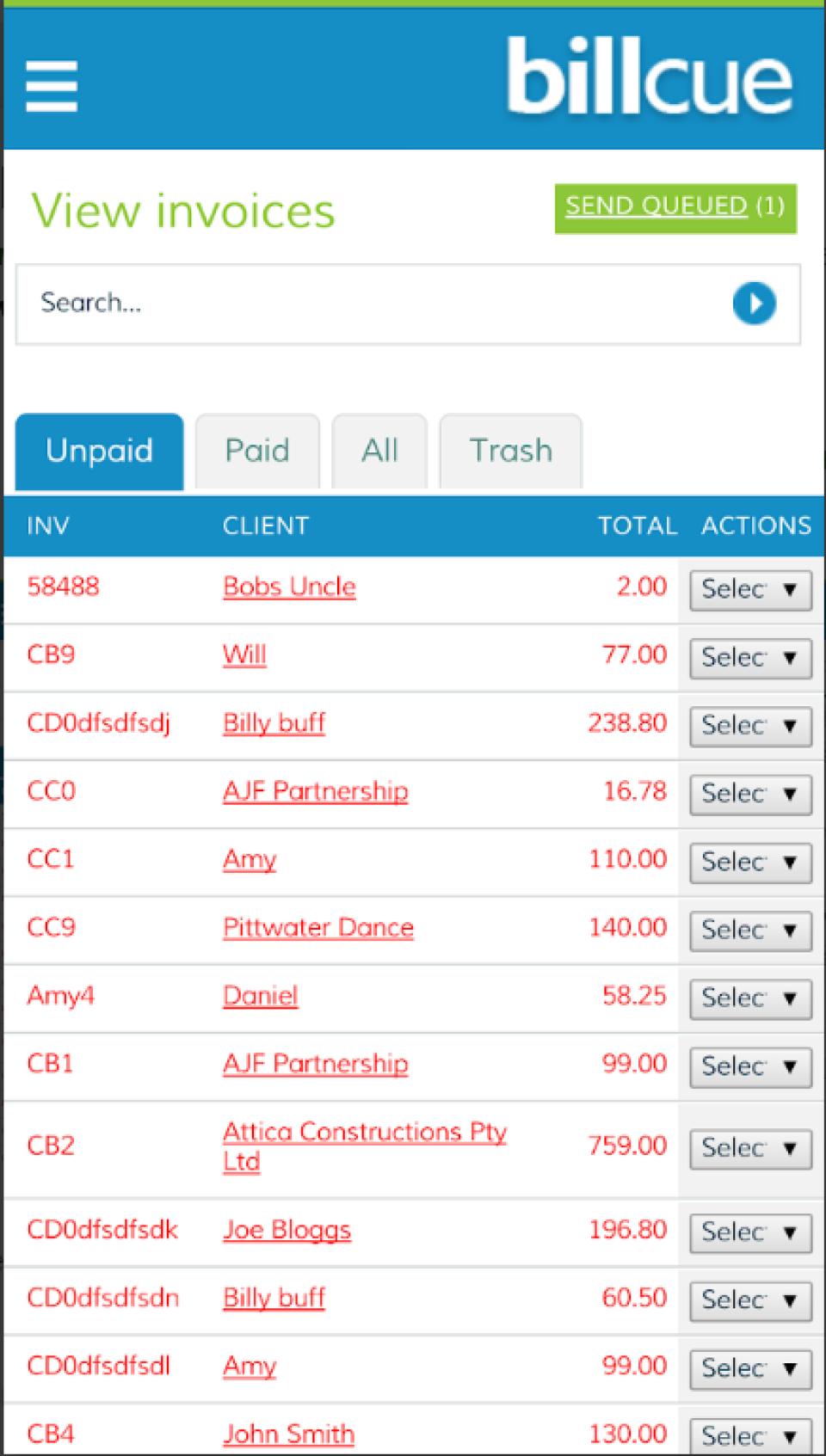Open actions dropdown for Daniel's invoice Amy4

(750, 998)
